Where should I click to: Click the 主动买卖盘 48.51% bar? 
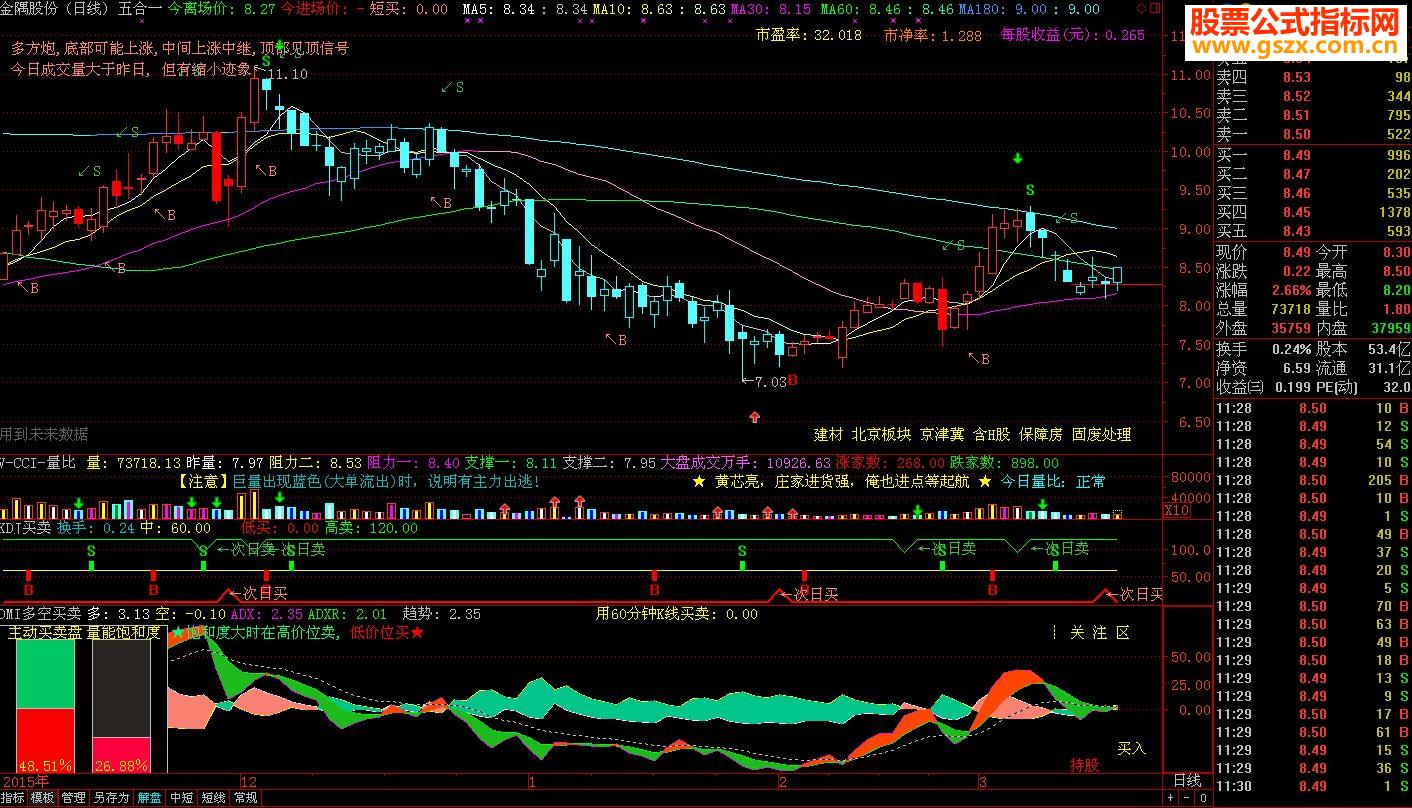(45, 706)
